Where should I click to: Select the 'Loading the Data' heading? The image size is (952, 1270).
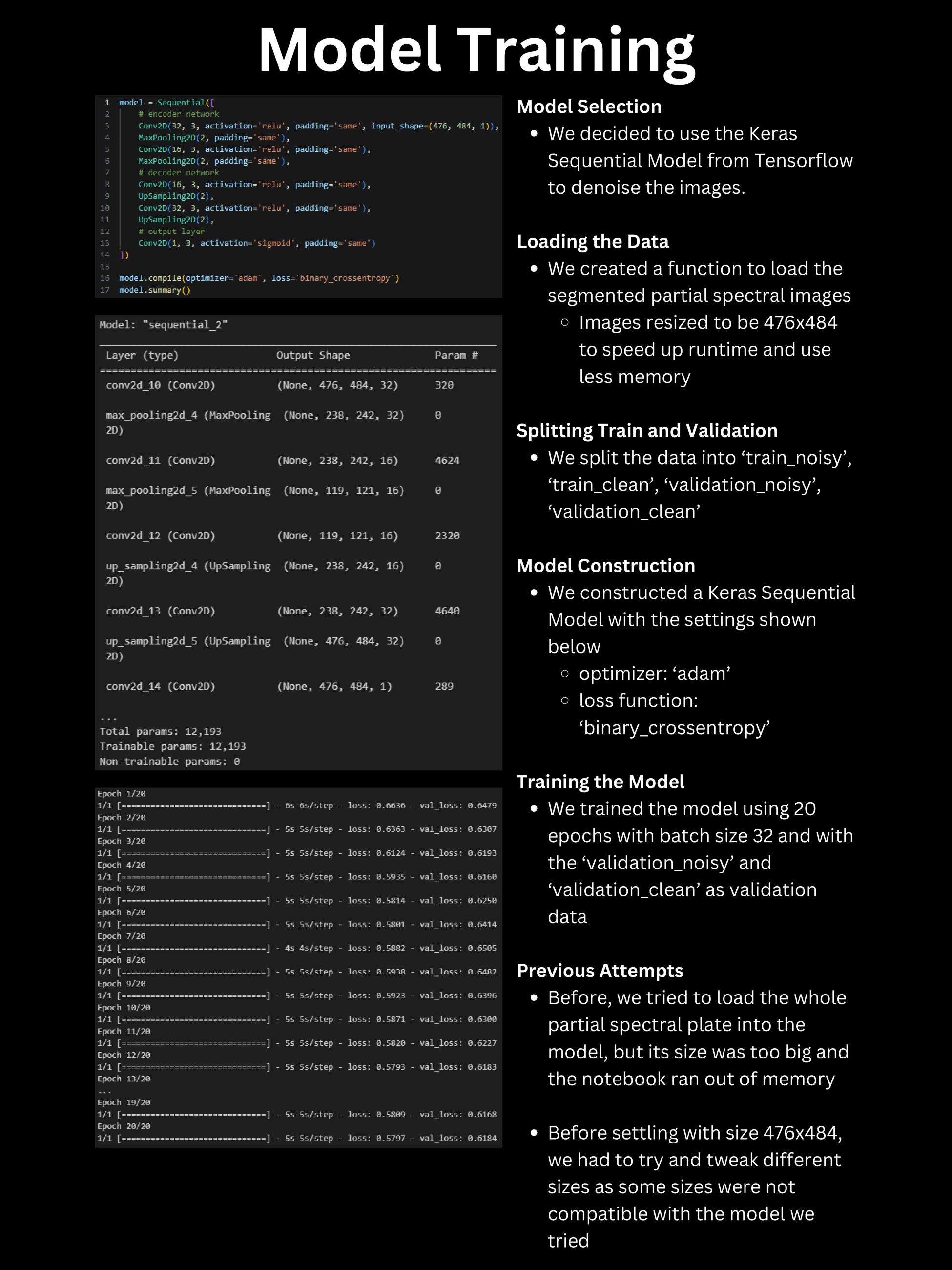pos(593,242)
